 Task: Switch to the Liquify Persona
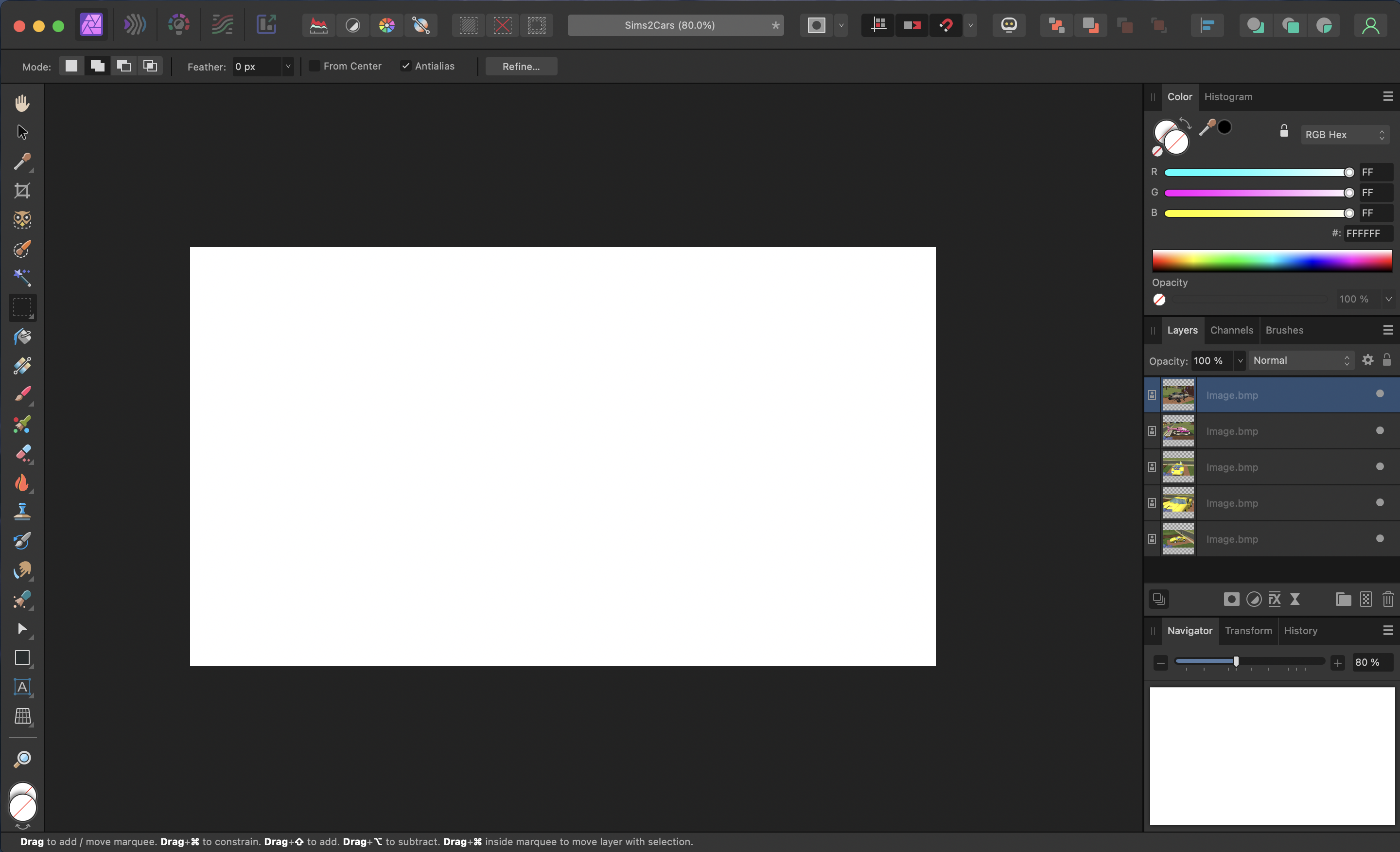(x=135, y=25)
